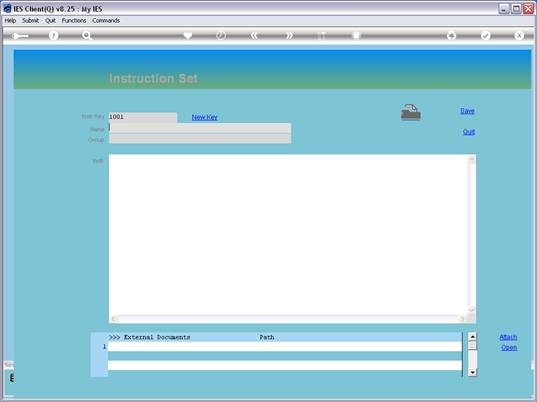
Task: Go back with the double left arrows icon
Action: tap(254, 35)
